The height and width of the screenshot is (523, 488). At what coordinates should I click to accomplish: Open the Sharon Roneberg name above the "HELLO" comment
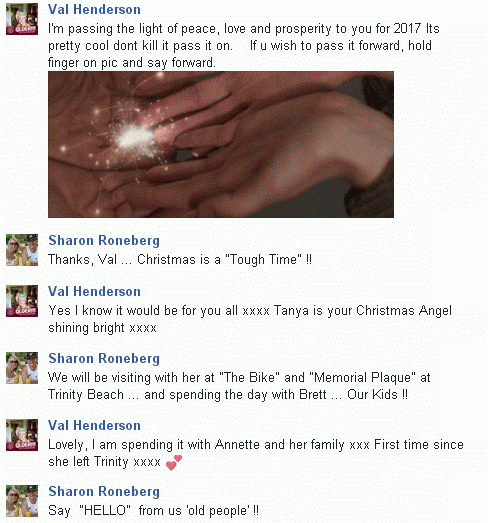[x=104, y=492]
